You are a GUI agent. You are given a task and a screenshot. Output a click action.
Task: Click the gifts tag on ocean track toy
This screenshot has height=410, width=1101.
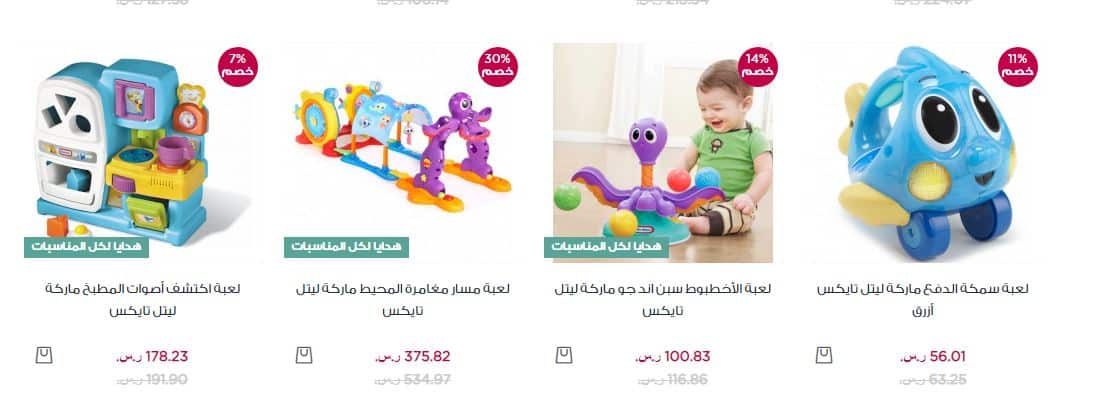[346, 247]
